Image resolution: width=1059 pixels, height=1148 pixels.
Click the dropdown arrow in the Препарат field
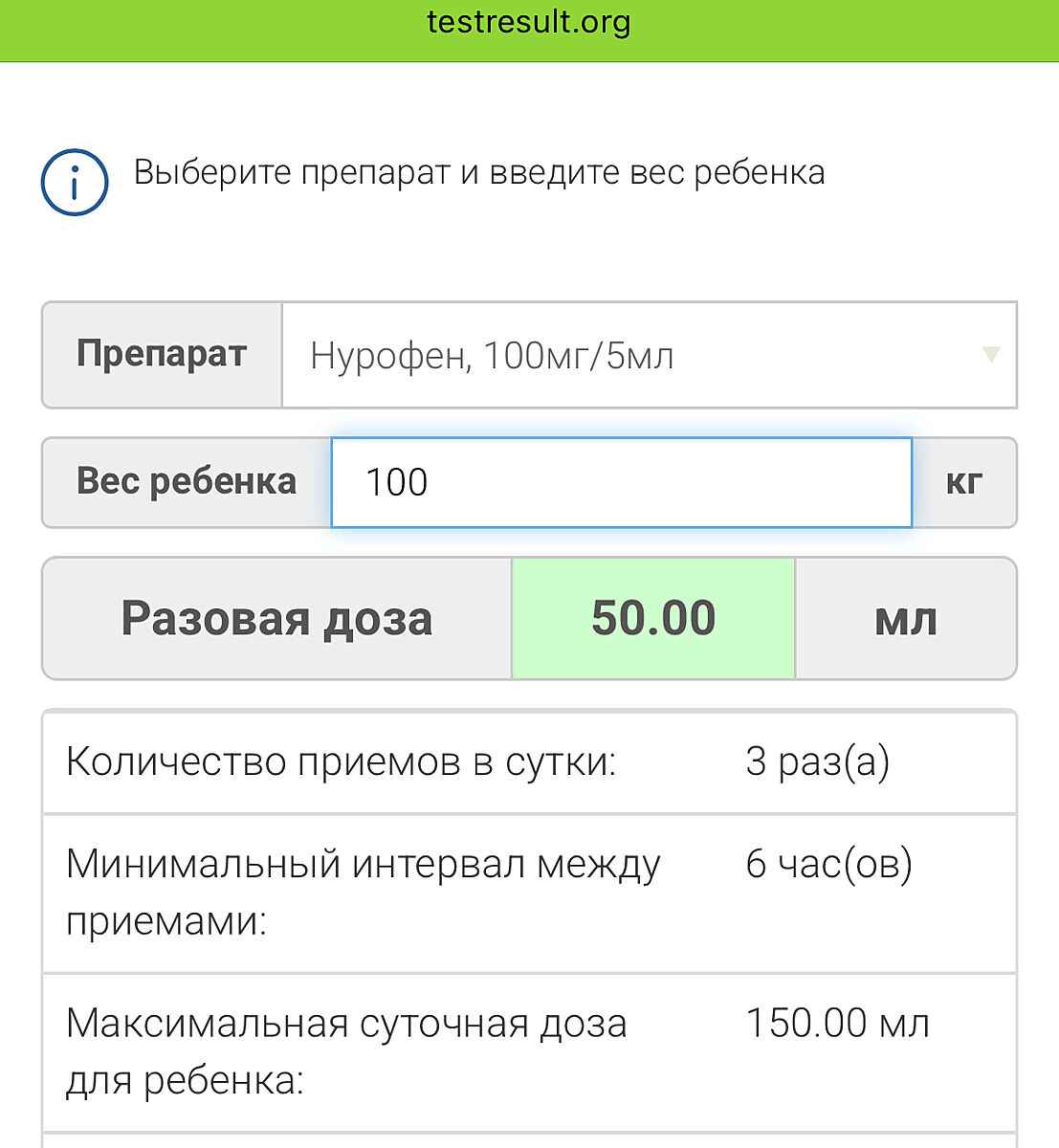point(991,354)
